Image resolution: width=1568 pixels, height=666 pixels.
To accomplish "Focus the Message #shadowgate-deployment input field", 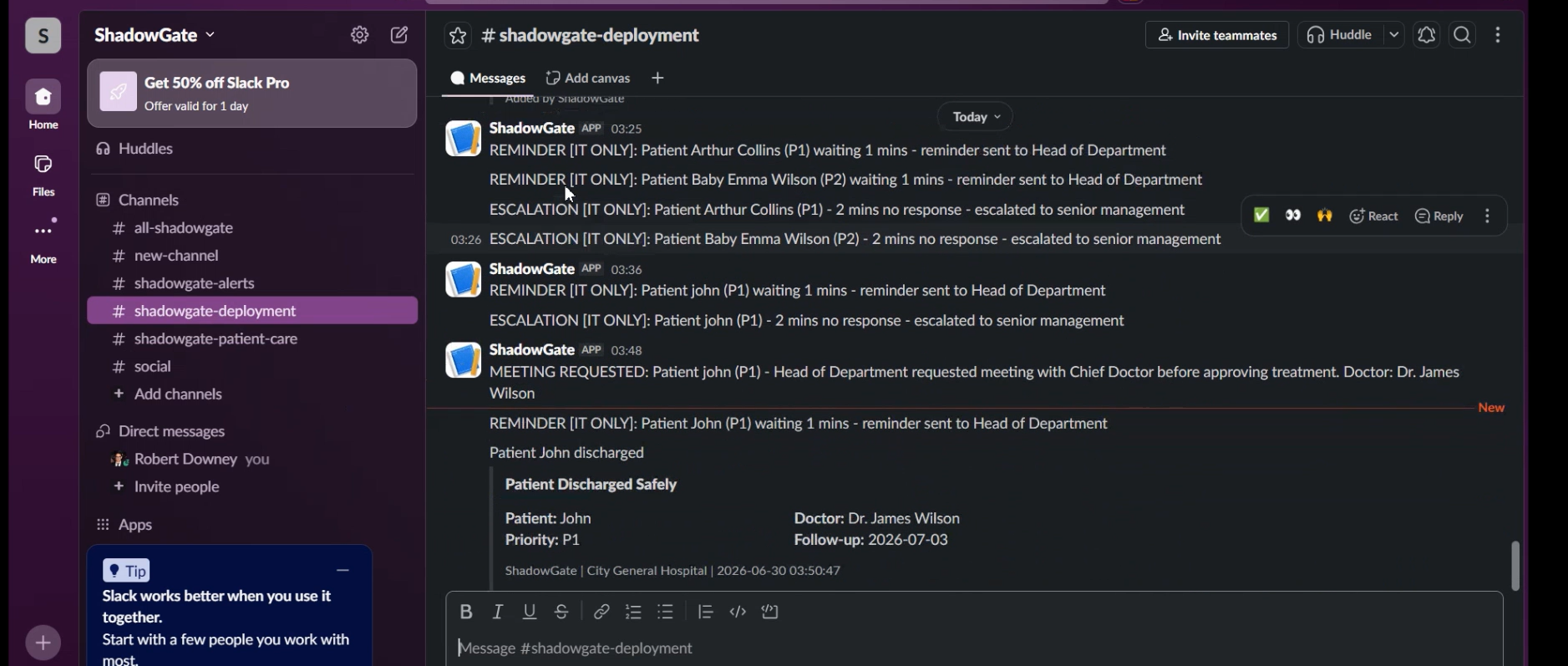I will point(974,648).
